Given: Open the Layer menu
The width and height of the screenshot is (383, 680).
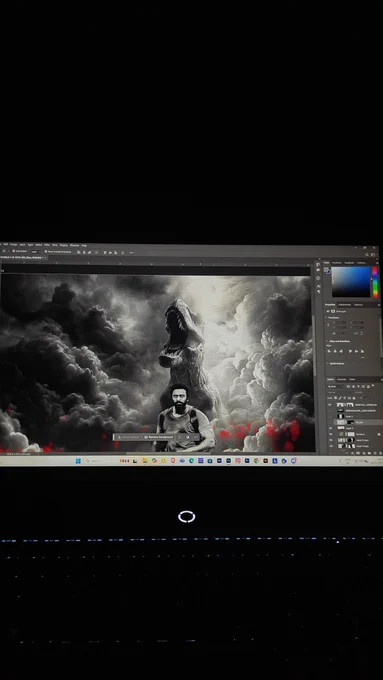Looking at the screenshot, I should pyautogui.click(x=23, y=245).
